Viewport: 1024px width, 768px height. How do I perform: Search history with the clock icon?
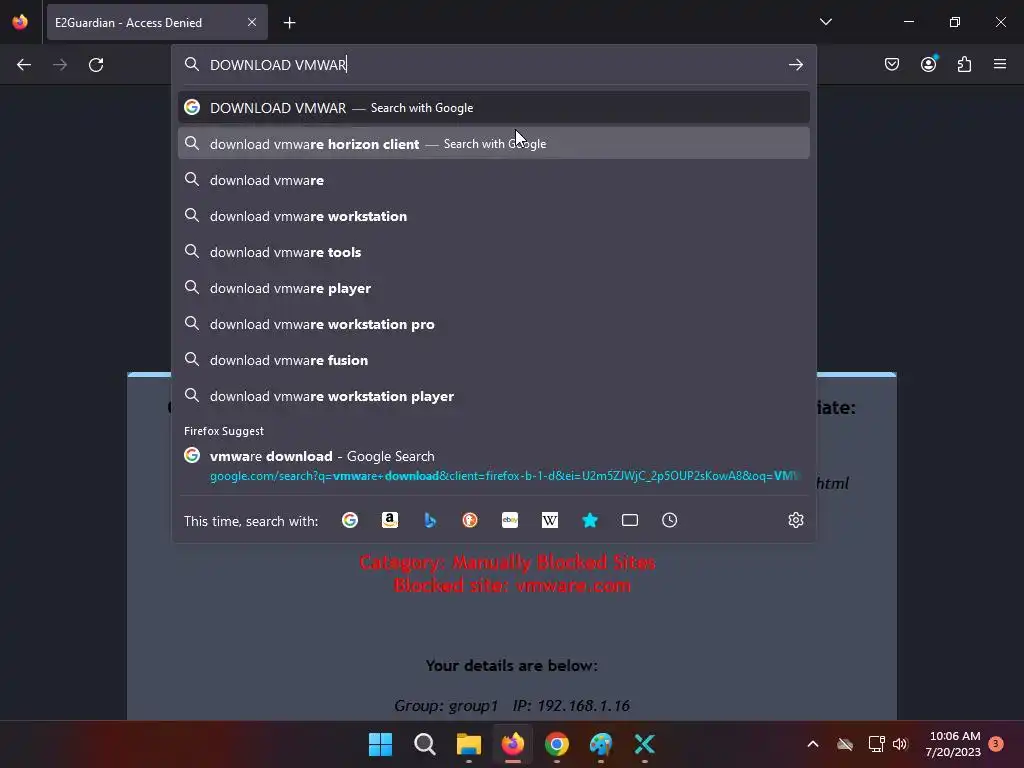pyautogui.click(x=669, y=520)
